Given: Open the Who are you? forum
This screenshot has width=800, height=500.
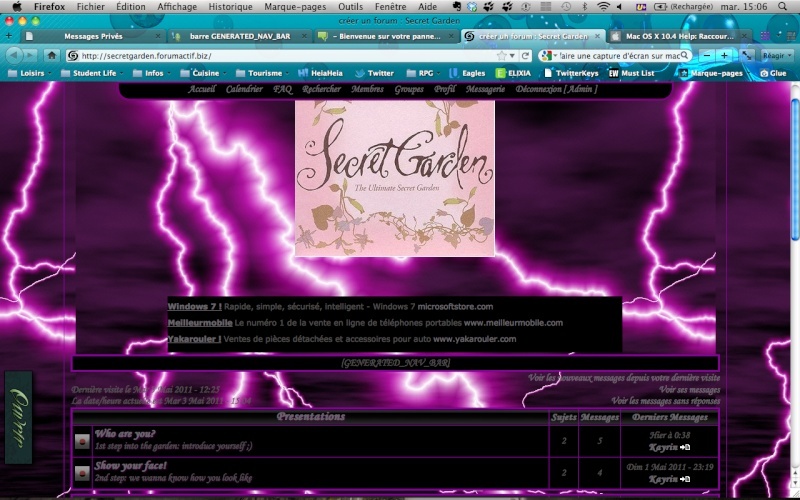Looking at the screenshot, I should click(x=125, y=434).
